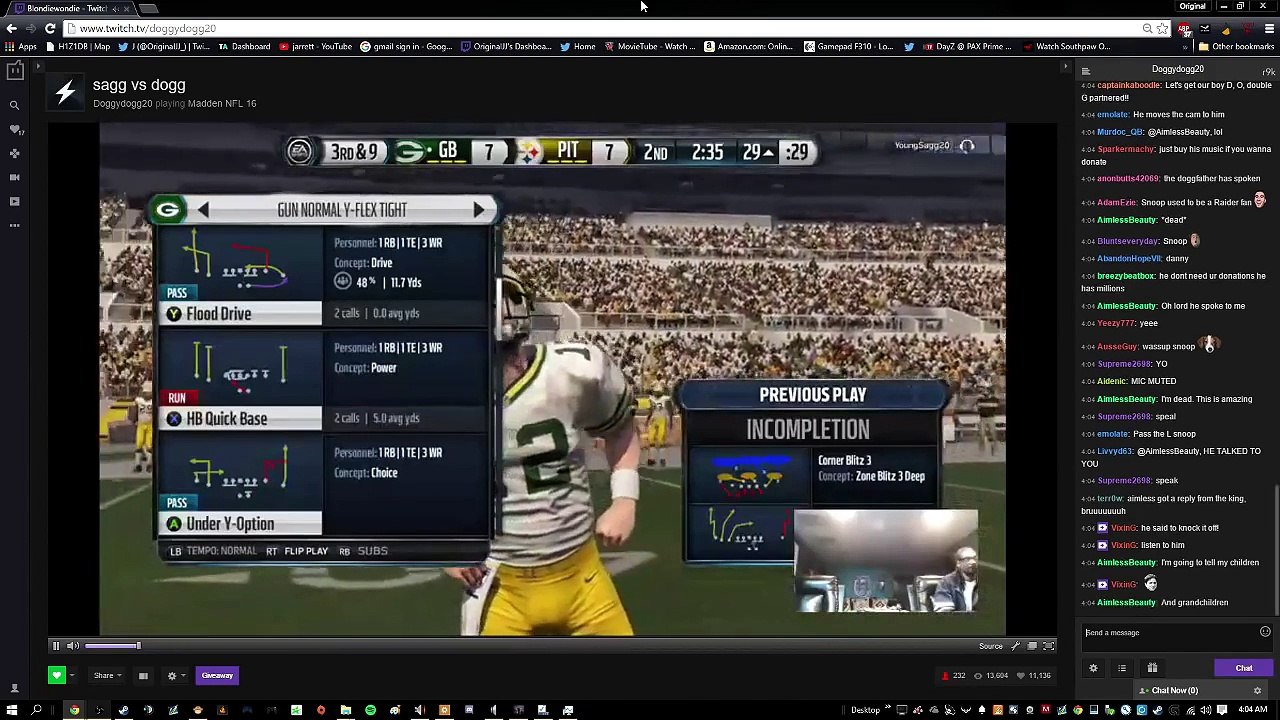Show the hidden bookmarks overflow chevron
The width and height of the screenshot is (1280, 720).
1186,47
